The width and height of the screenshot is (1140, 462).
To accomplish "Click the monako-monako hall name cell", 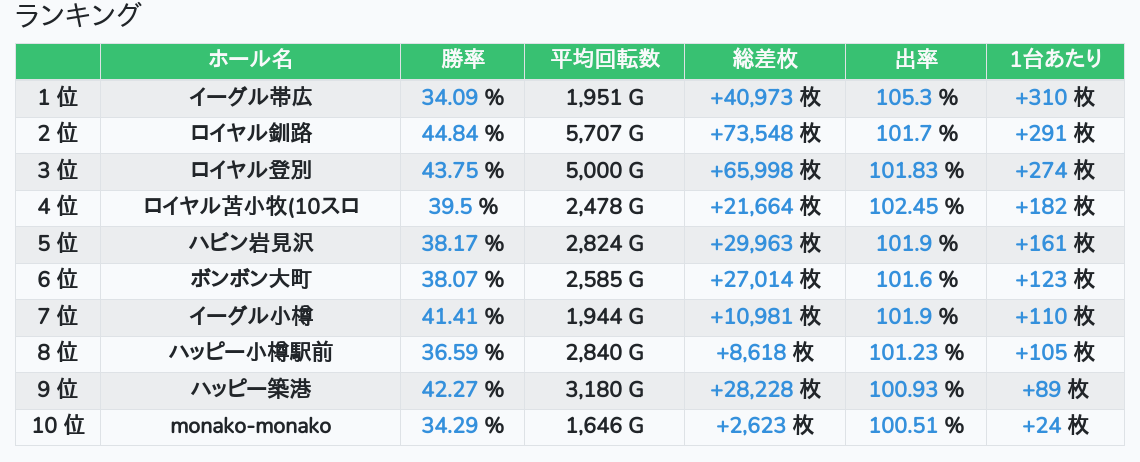I will pyautogui.click(x=250, y=426).
